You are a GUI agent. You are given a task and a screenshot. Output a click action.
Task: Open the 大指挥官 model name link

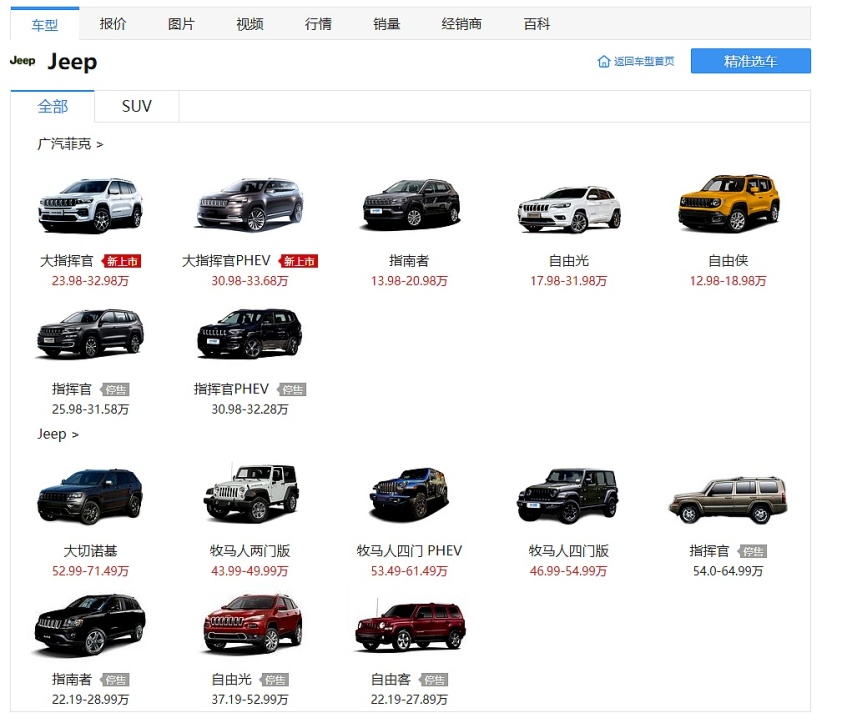[67, 261]
